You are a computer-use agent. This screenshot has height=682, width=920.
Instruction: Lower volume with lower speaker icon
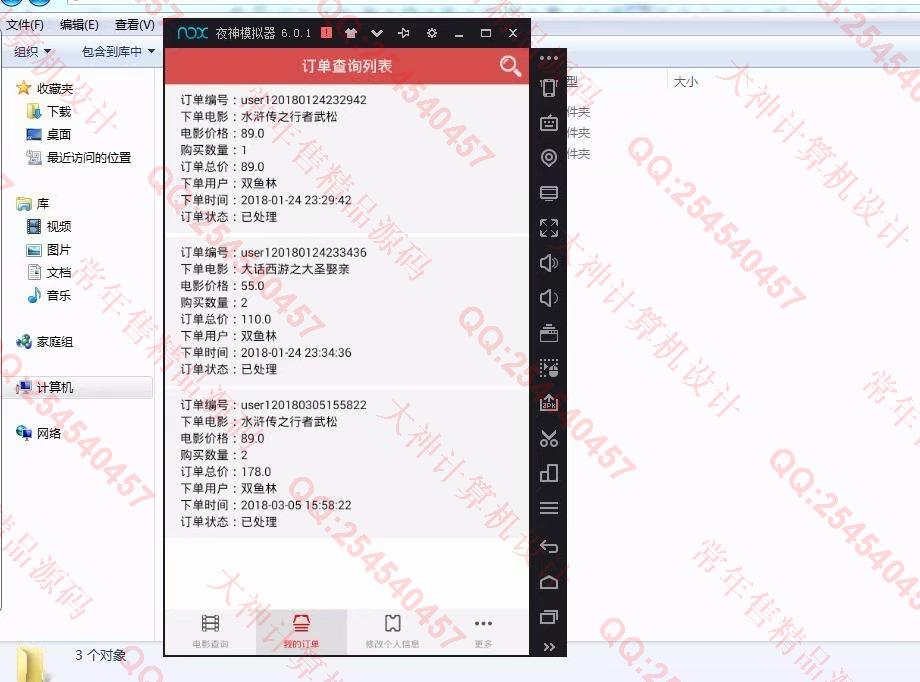click(549, 298)
